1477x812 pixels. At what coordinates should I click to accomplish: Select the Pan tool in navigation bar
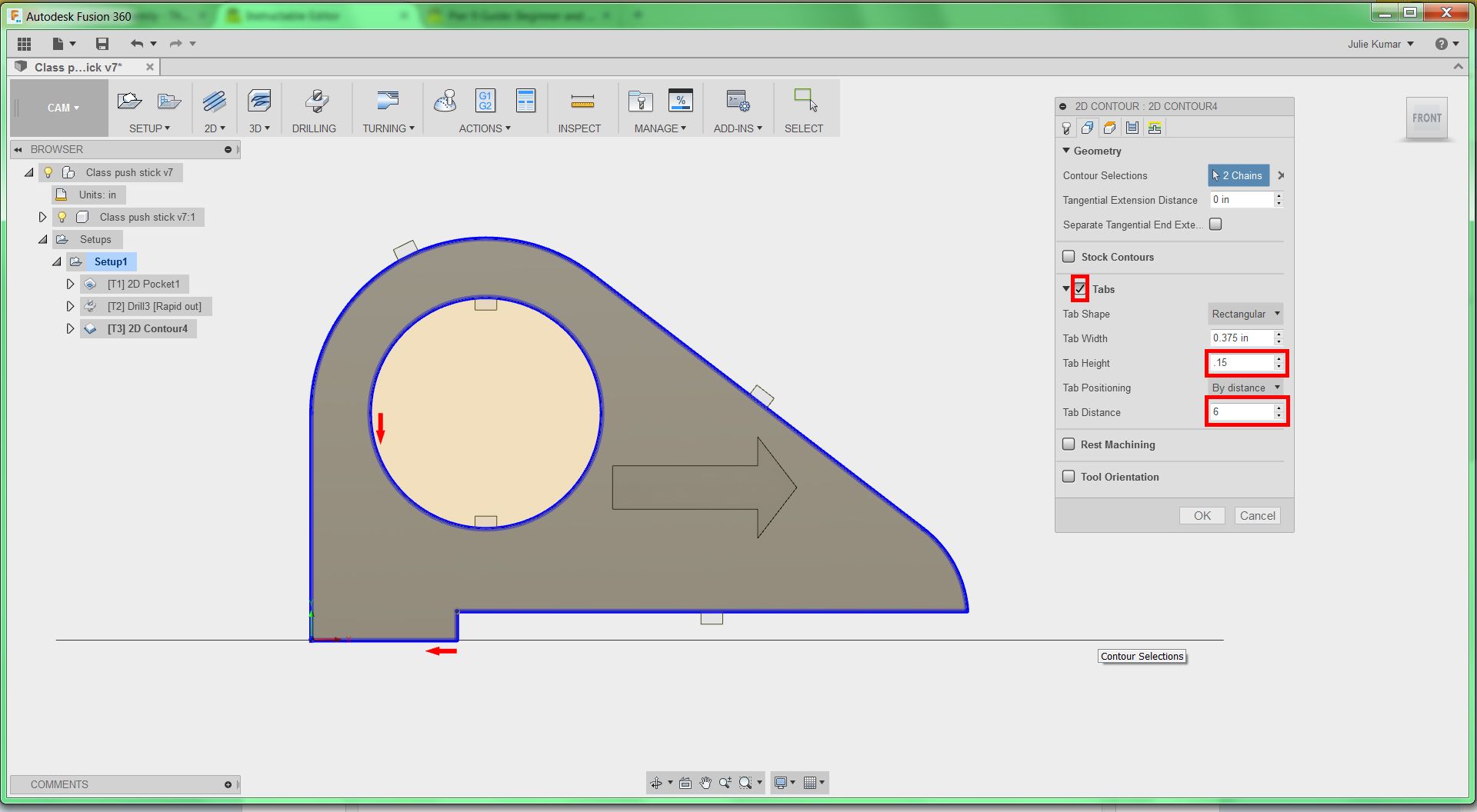coord(705,782)
